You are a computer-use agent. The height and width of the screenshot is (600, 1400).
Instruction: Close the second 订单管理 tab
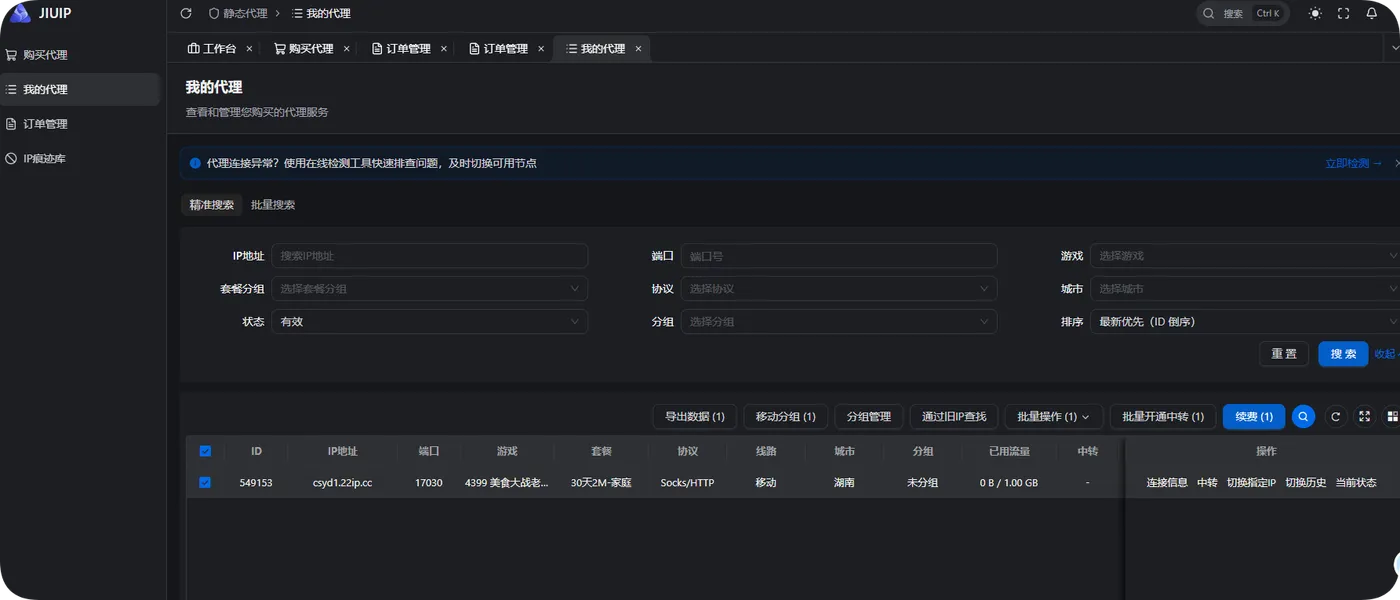[541, 48]
